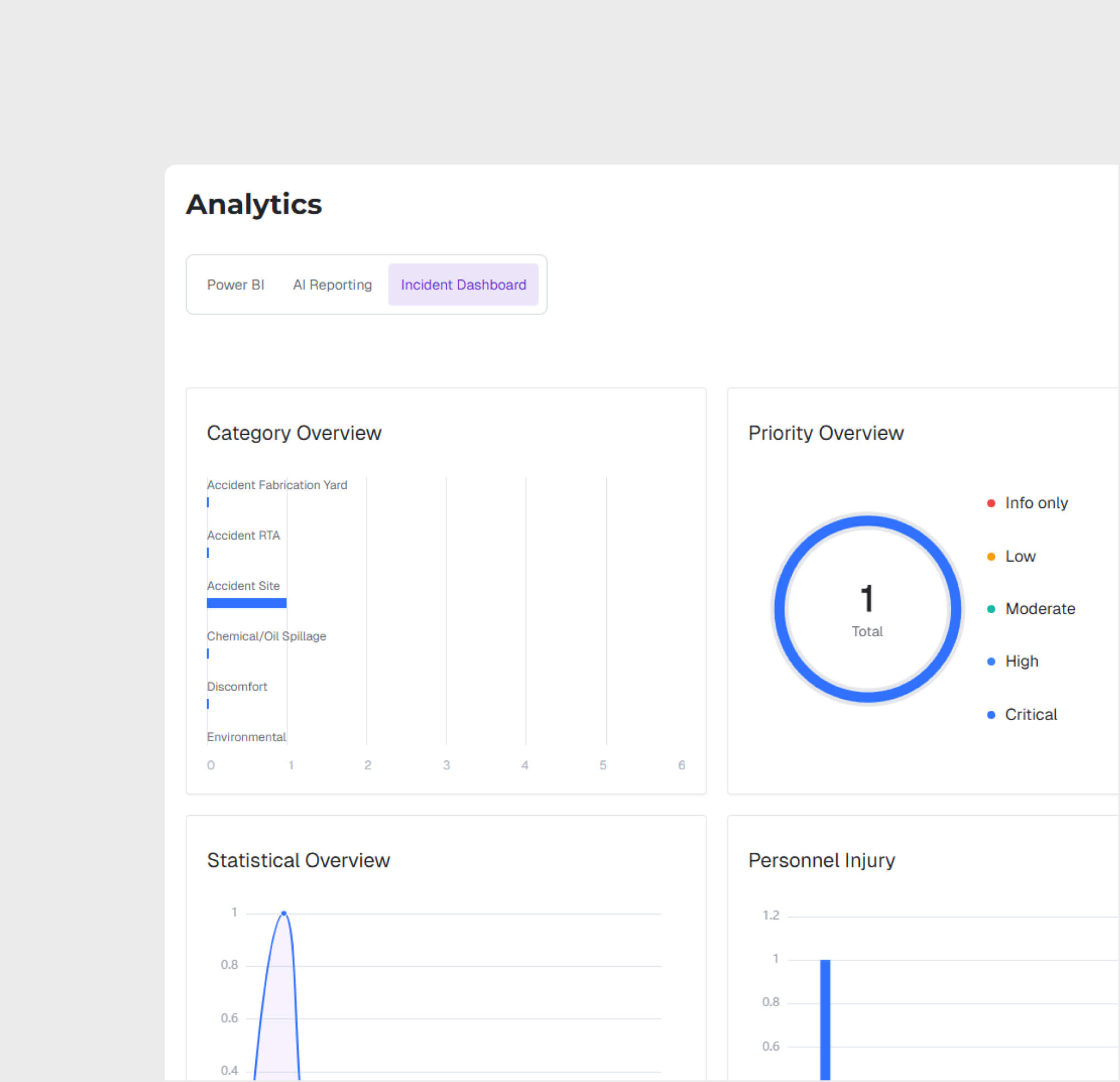The width and height of the screenshot is (1120, 1082).
Task: Click the Analytics page heading
Action: pos(254,205)
